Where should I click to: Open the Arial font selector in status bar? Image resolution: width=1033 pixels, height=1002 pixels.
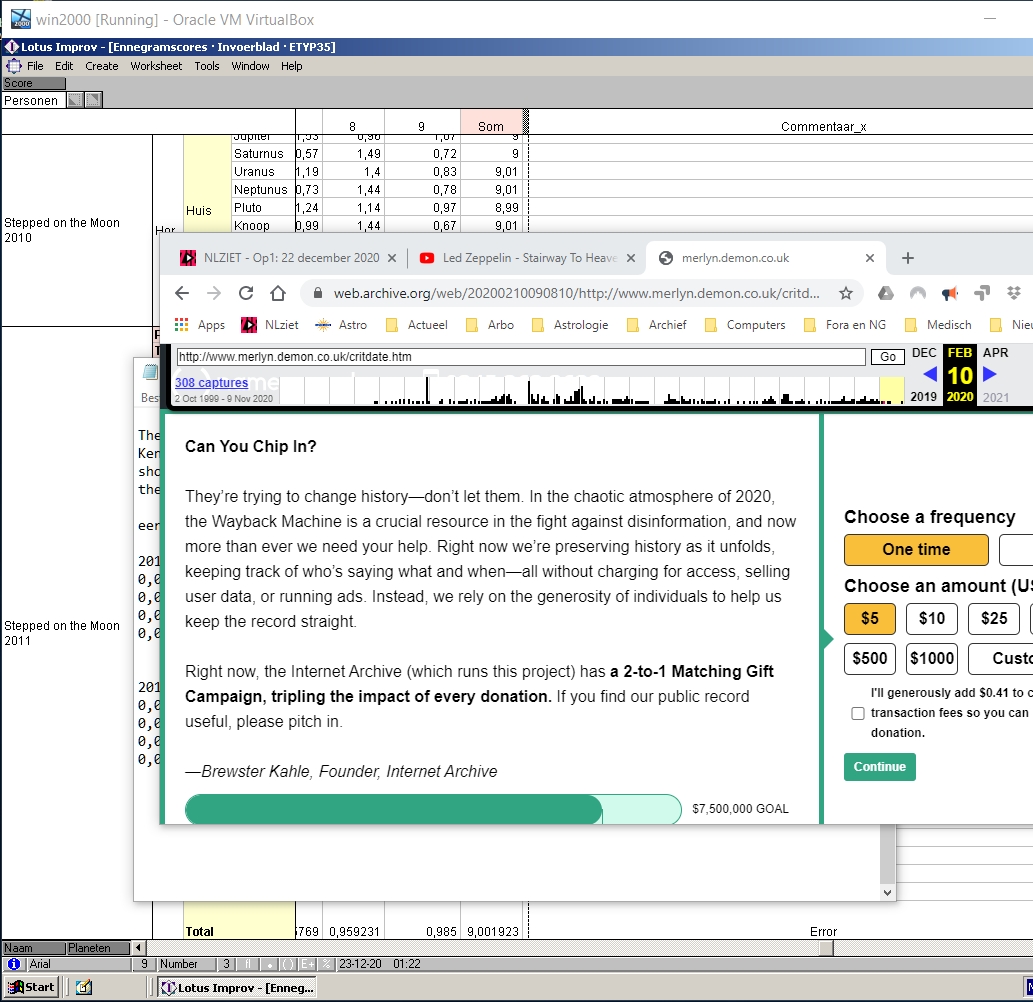coord(78,964)
